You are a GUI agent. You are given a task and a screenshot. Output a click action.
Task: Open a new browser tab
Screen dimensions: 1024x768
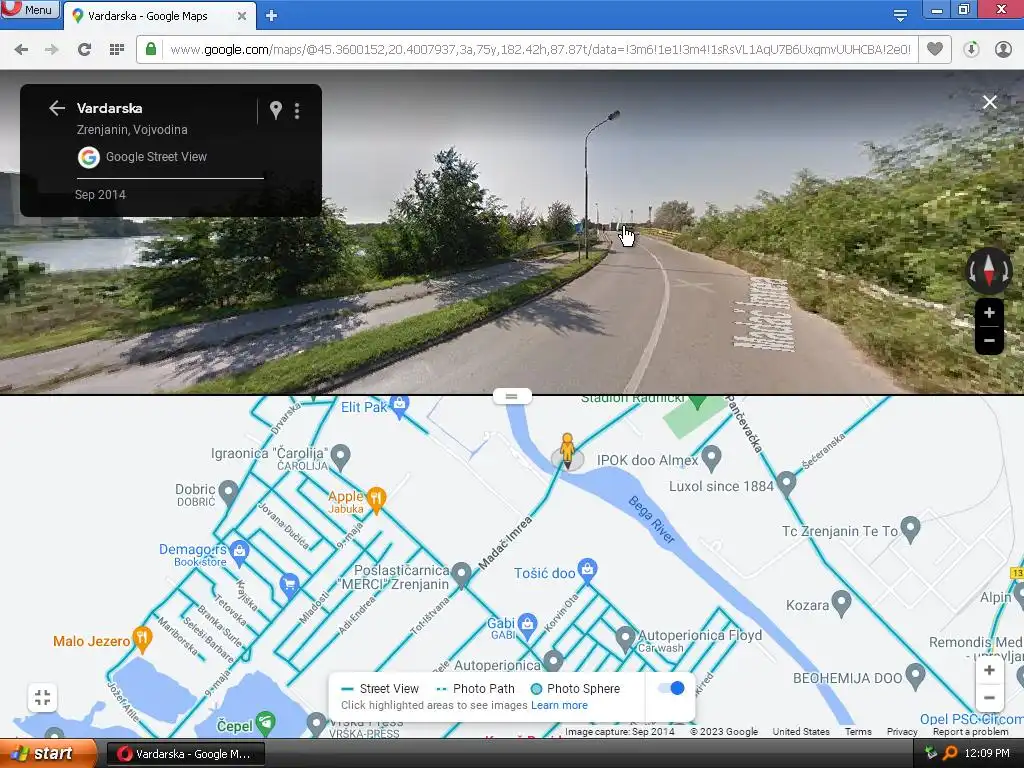272,16
